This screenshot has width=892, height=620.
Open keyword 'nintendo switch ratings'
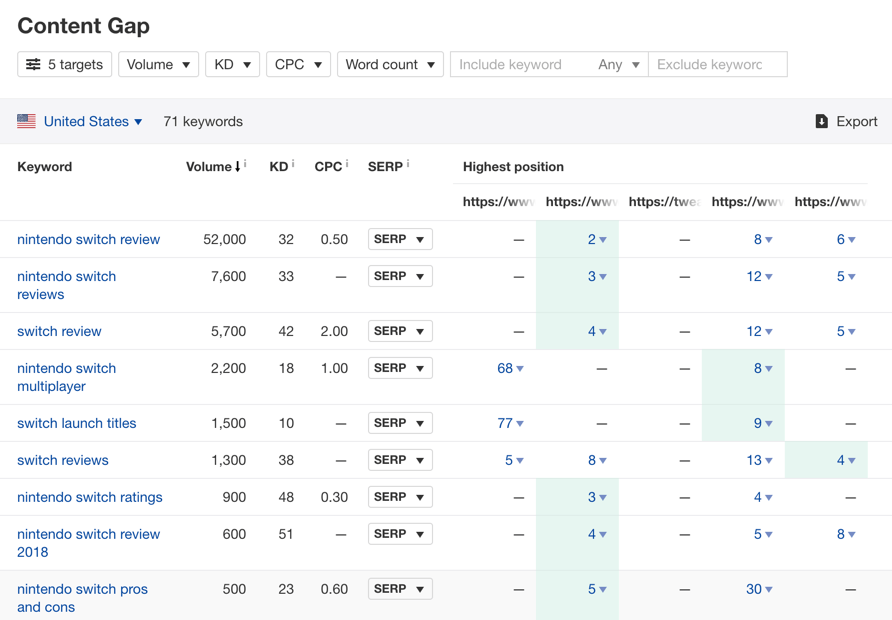point(90,497)
